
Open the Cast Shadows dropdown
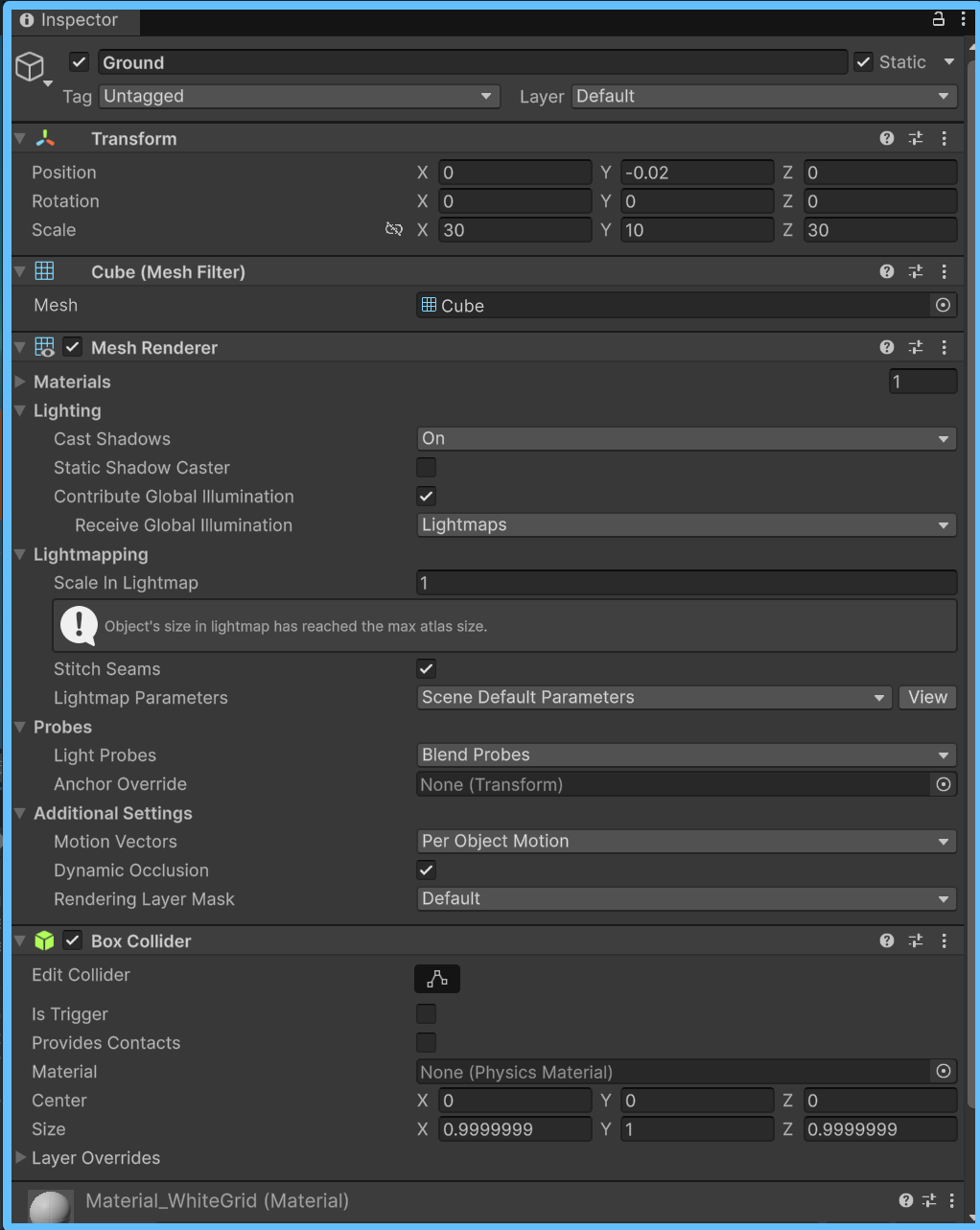pos(687,438)
